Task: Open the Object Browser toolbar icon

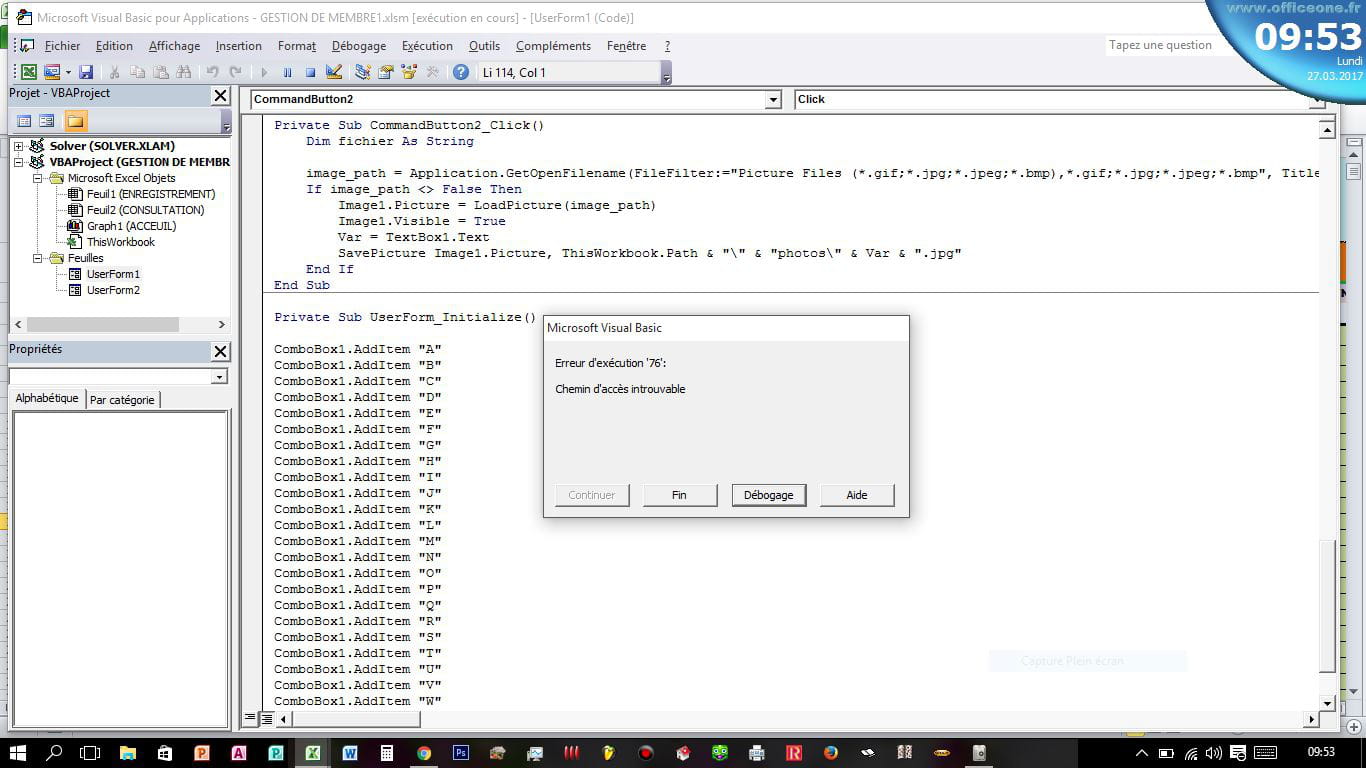Action: [409, 72]
